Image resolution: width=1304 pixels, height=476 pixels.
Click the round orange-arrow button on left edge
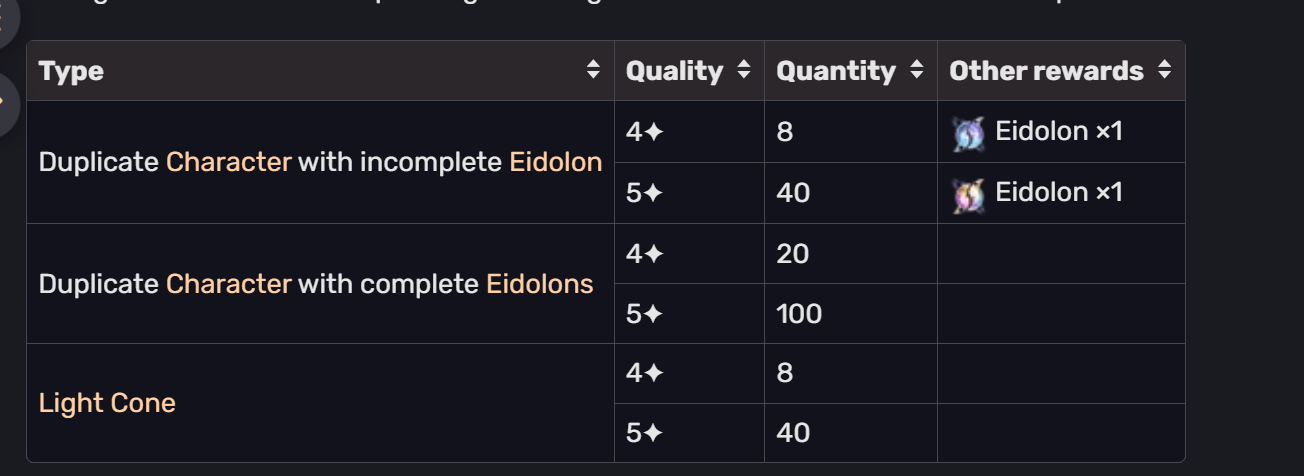[8, 103]
